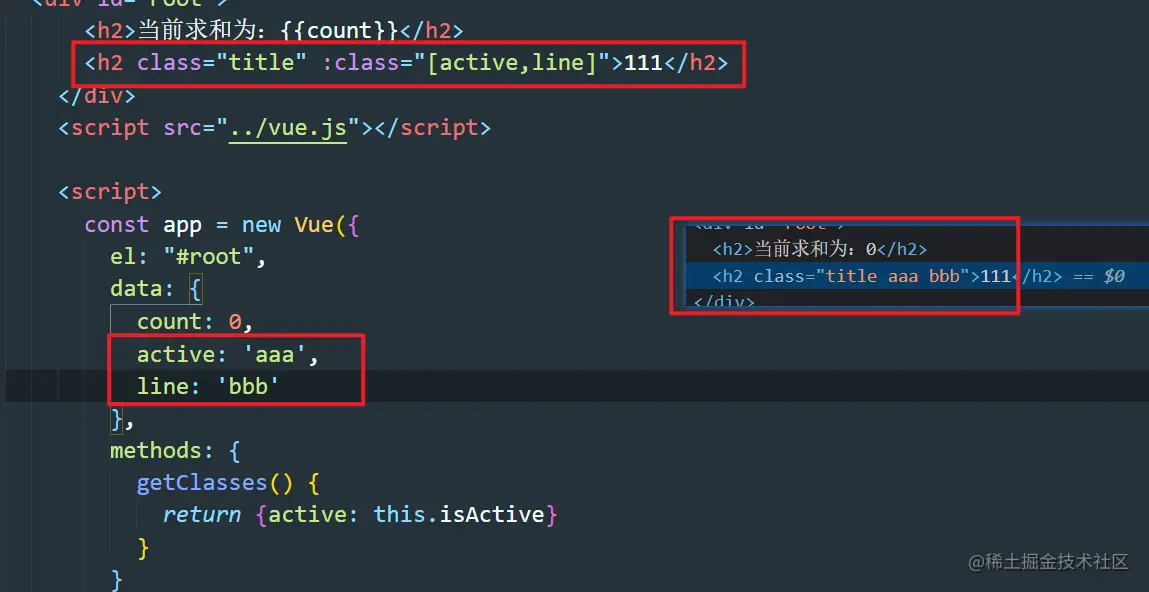This screenshot has height=592, width=1149.
Task: Select the devtools row with class 'title aaa bbb'
Action: [917, 276]
